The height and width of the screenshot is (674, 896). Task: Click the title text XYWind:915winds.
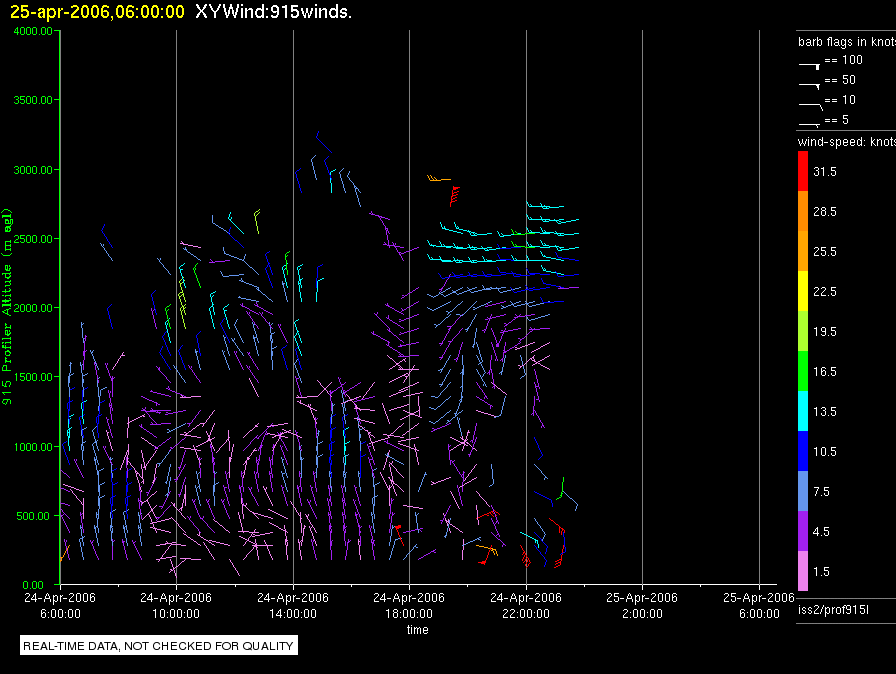click(273, 12)
